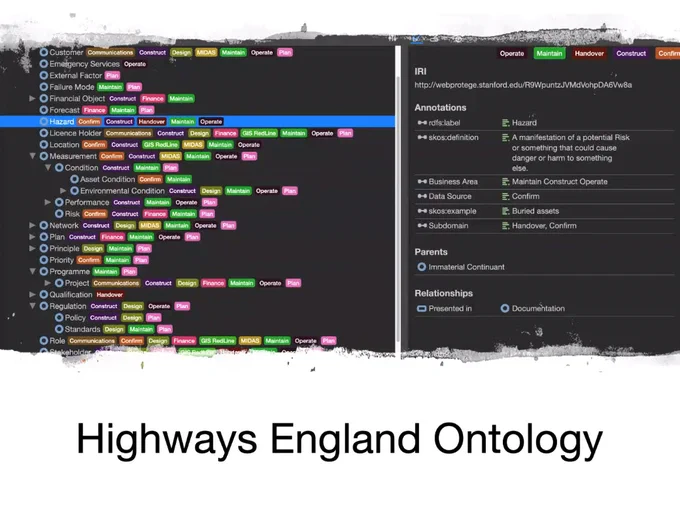Click the class icon for Forecast
Viewport: 680px width, 507px height.
[x=44, y=110]
